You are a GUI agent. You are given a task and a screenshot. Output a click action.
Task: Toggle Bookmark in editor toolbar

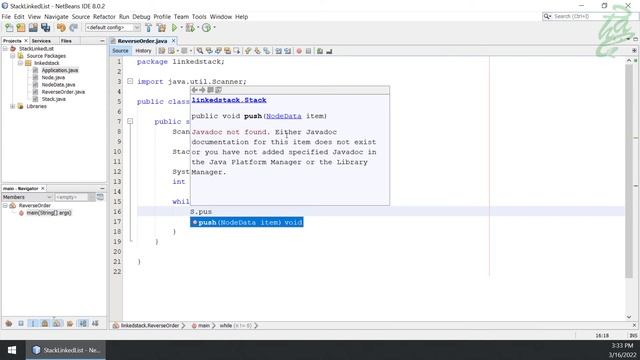click(x=267, y=51)
